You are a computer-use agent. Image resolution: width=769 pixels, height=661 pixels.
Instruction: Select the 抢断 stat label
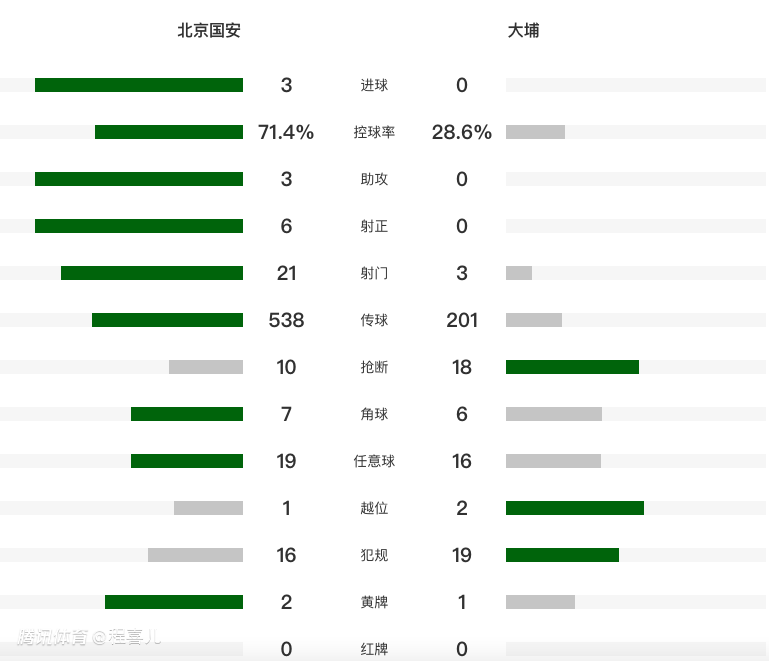374,368
